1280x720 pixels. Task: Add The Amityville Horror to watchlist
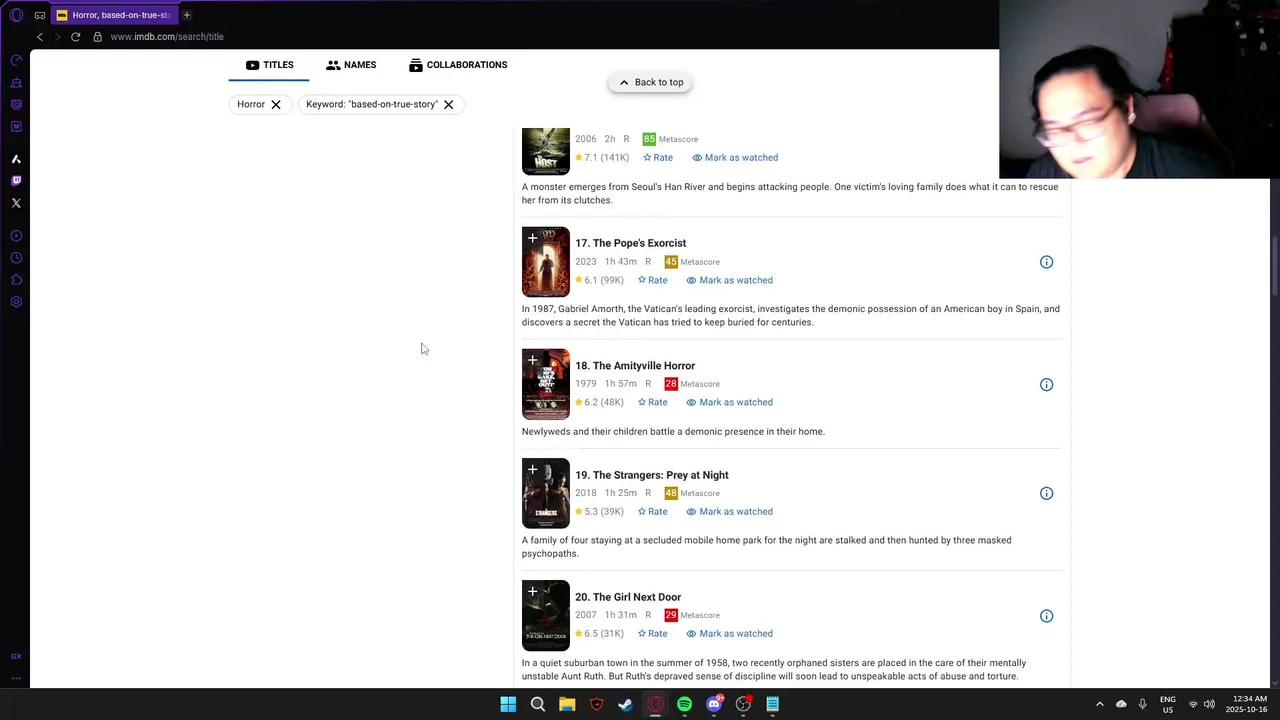pyautogui.click(x=532, y=360)
